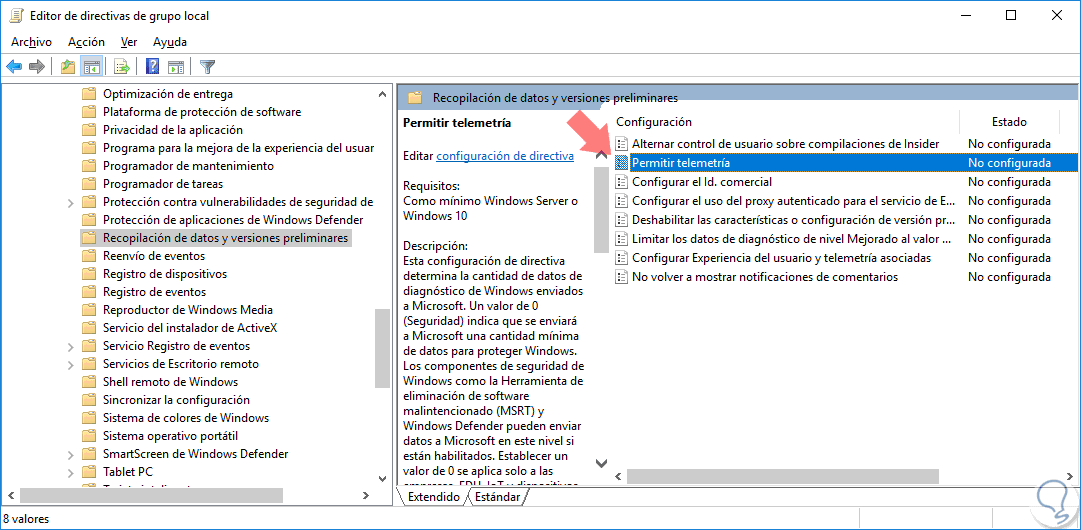The height and width of the screenshot is (530, 1081).
Task: Select the Programador de mantenimiento folder
Action: pos(188,166)
